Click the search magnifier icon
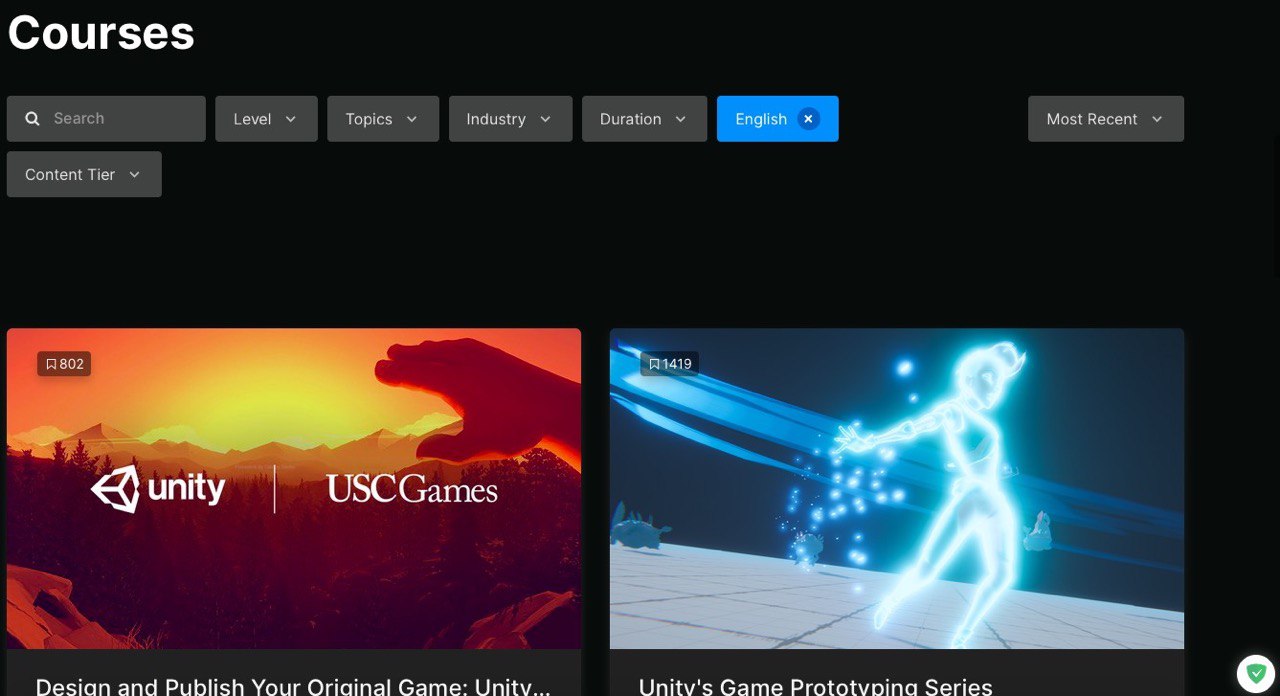Image resolution: width=1280 pixels, height=696 pixels. tap(33, 118)
